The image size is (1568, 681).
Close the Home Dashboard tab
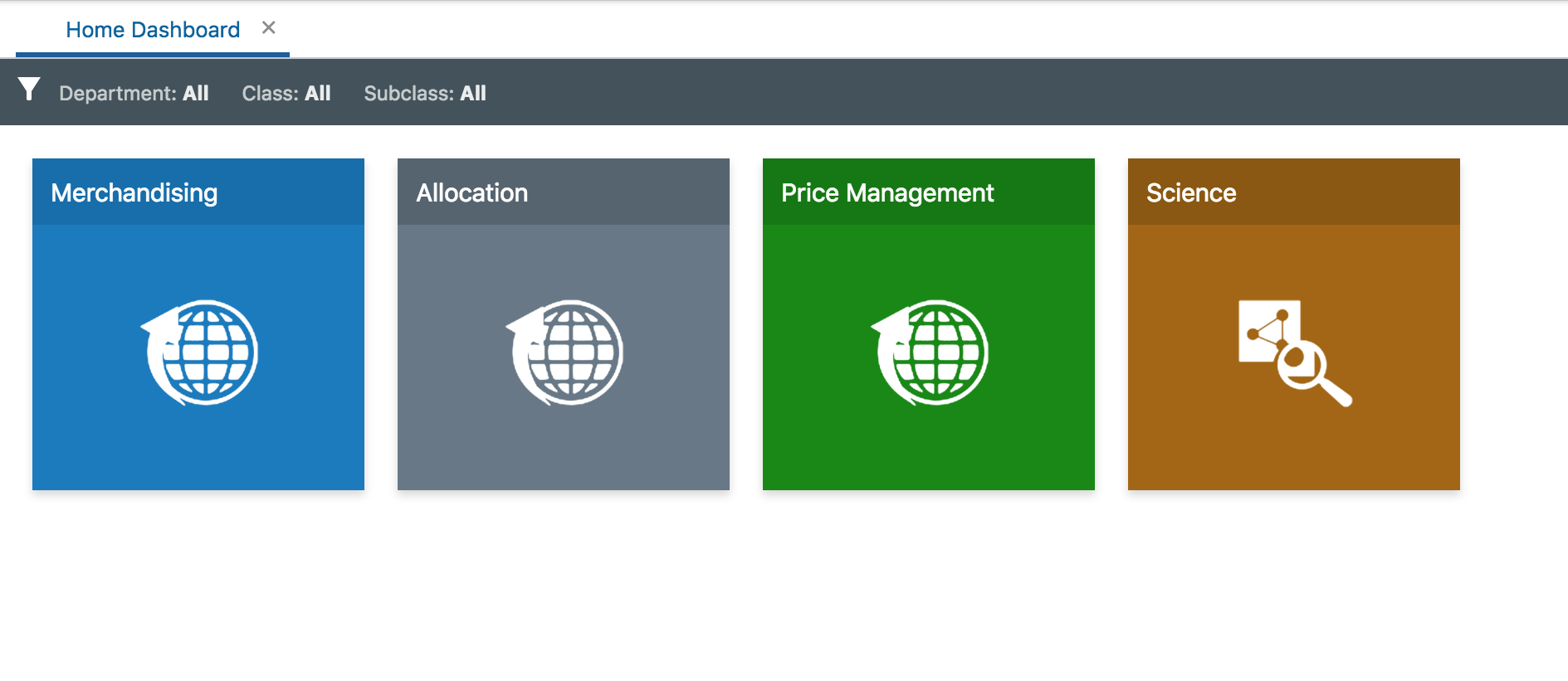268,27
